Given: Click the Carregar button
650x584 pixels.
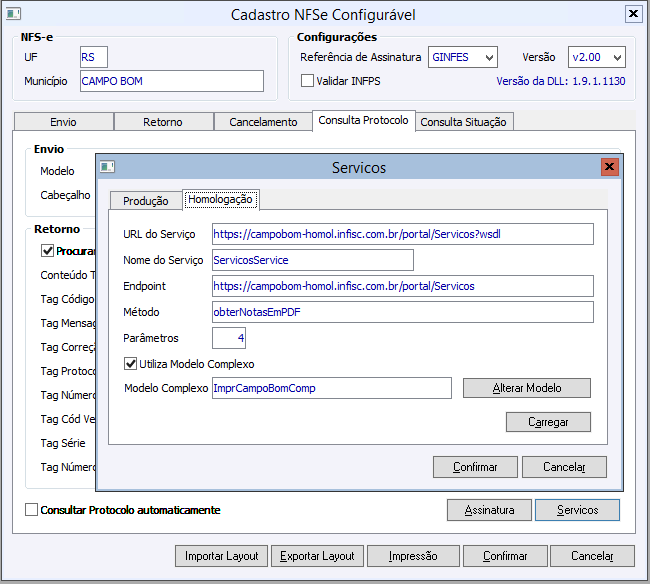Looking at the screenshot, I should pos(548,422).
